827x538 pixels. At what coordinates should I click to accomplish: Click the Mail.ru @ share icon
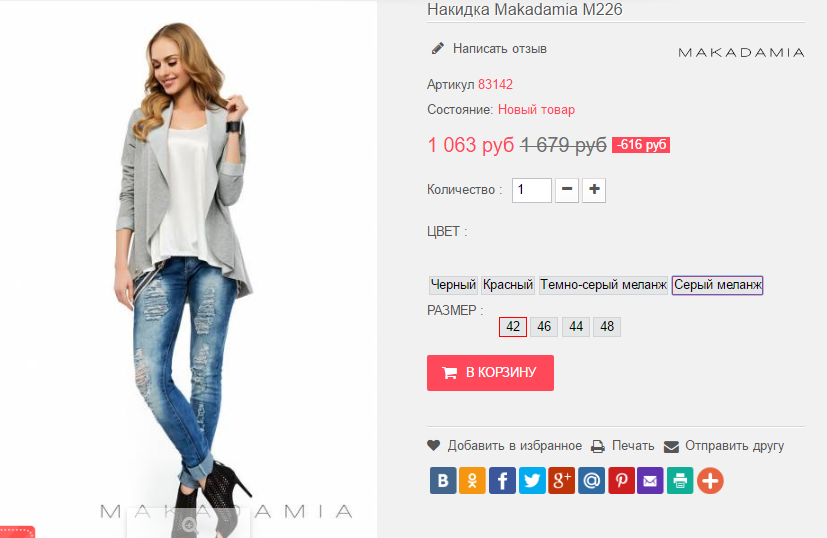[592, 481]
